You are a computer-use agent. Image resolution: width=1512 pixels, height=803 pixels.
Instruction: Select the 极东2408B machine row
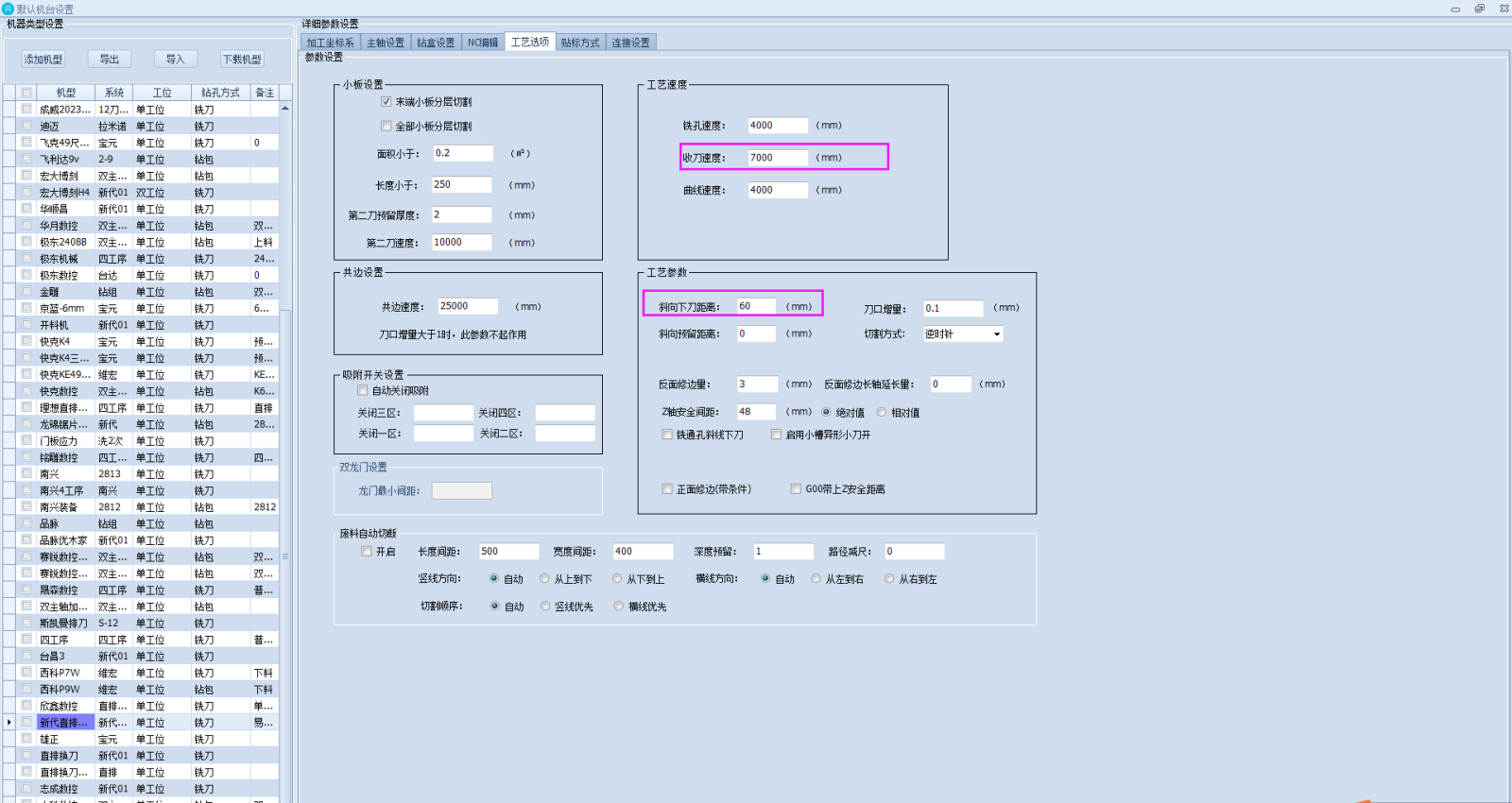[x=142, y=242]
